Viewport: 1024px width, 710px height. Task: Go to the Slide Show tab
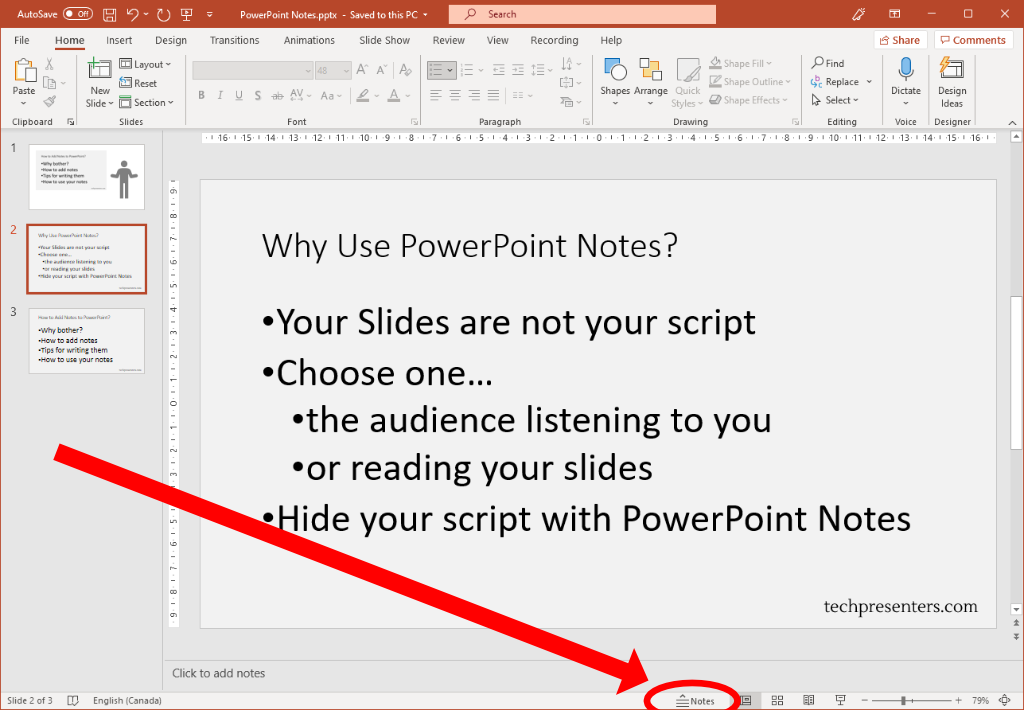point(384,40)
